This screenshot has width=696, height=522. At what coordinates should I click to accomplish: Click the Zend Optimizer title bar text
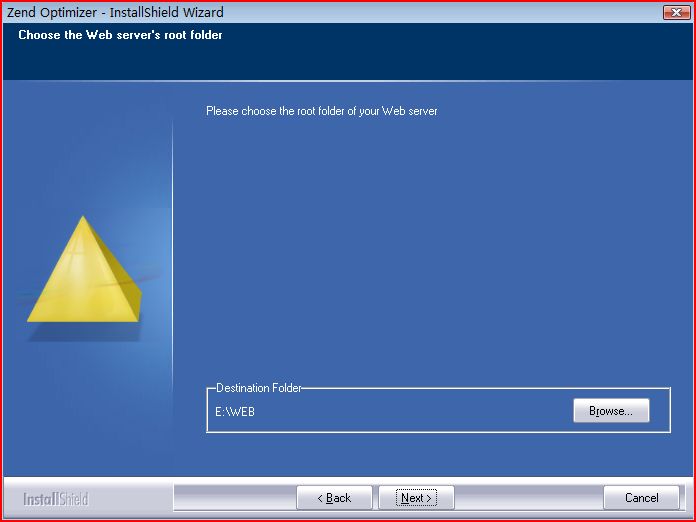point(115,12)
